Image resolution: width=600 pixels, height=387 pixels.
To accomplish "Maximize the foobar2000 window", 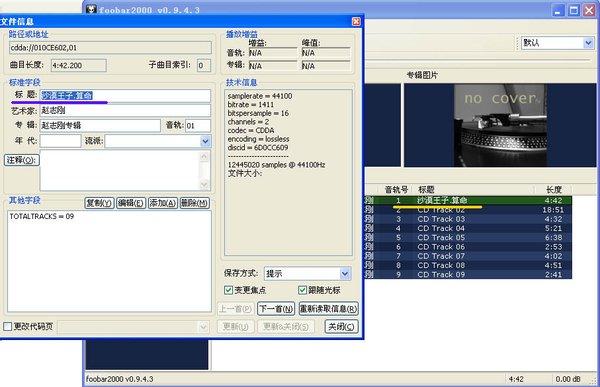I will point(574,10).
